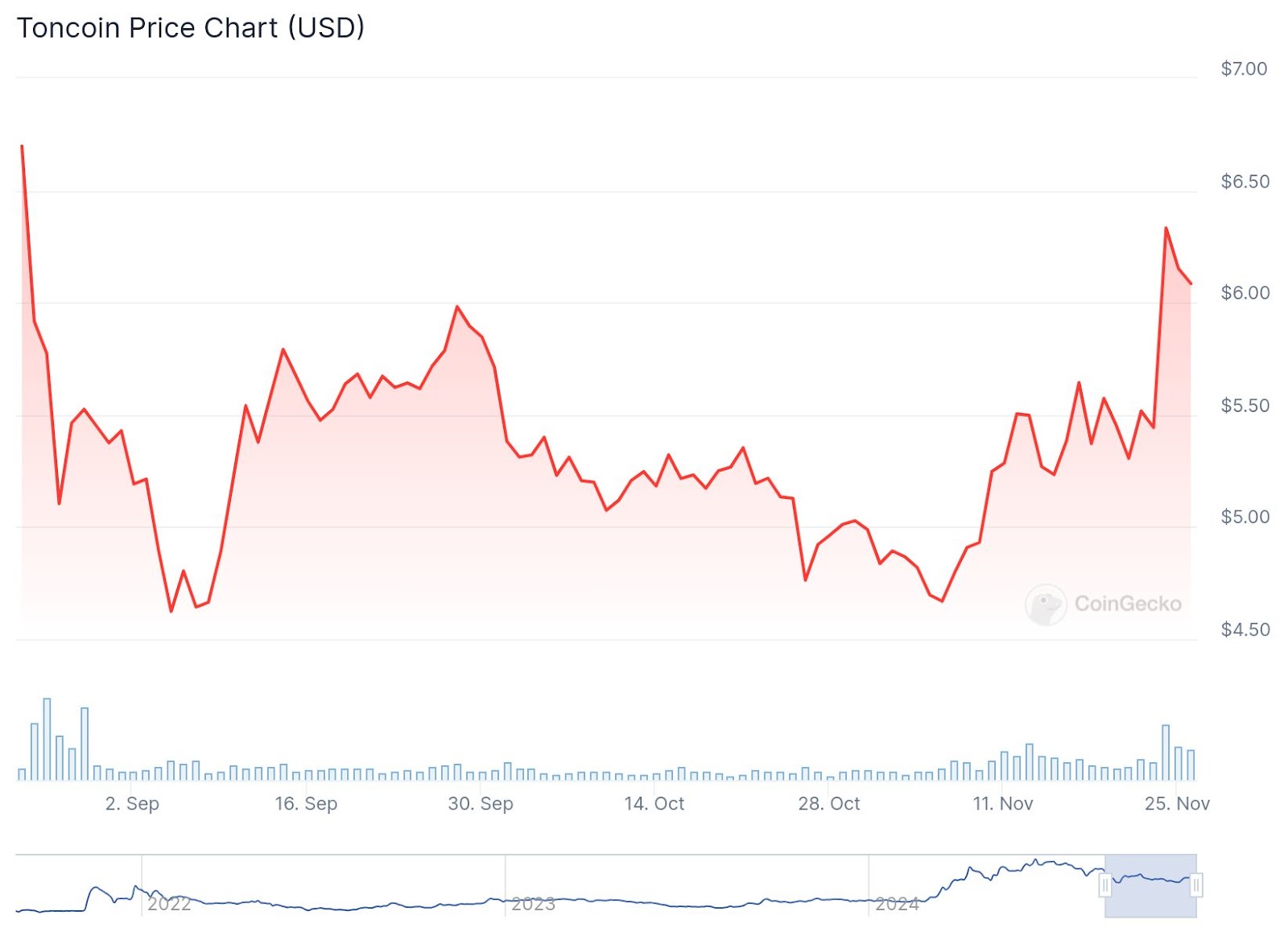The image size is (1288, 940).
Task: Click the $7.00 price axis label
Action: pos(1244,69)
